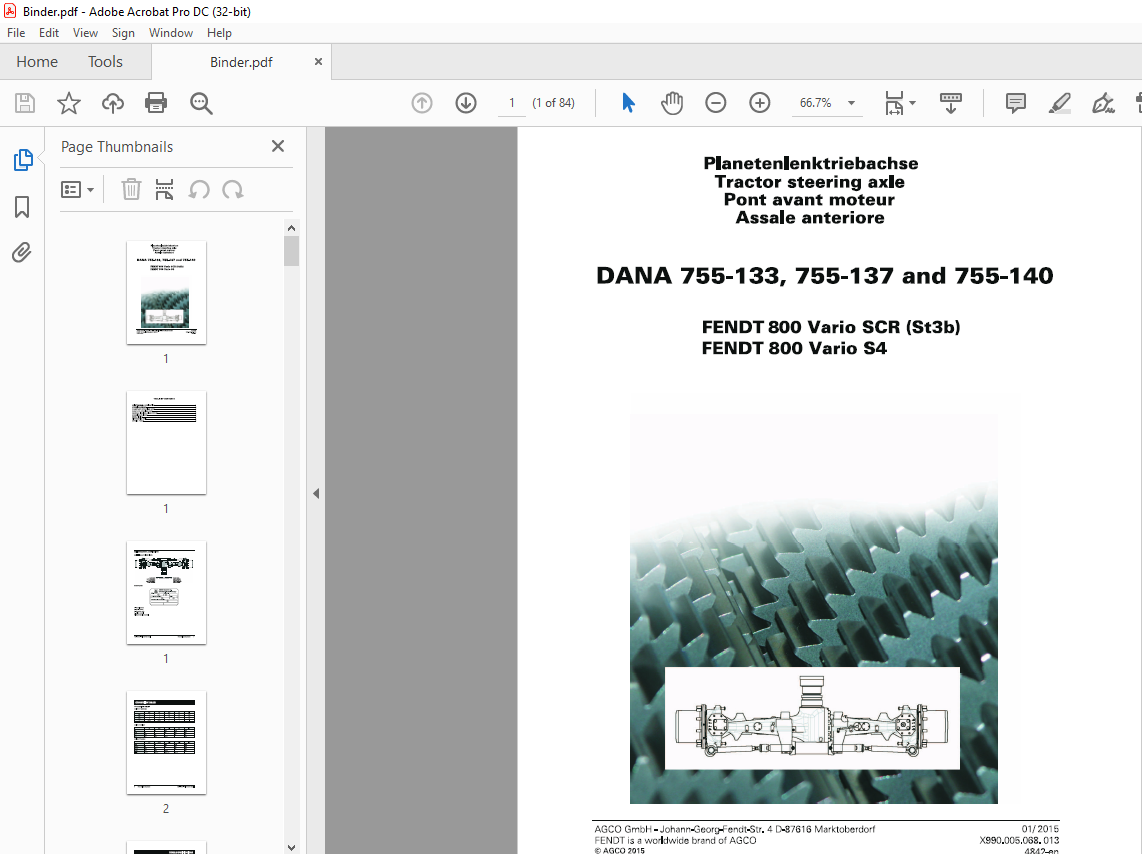Print the document with printer icon
Viewport: 1142px width, 854px height.
pos(156,103)
